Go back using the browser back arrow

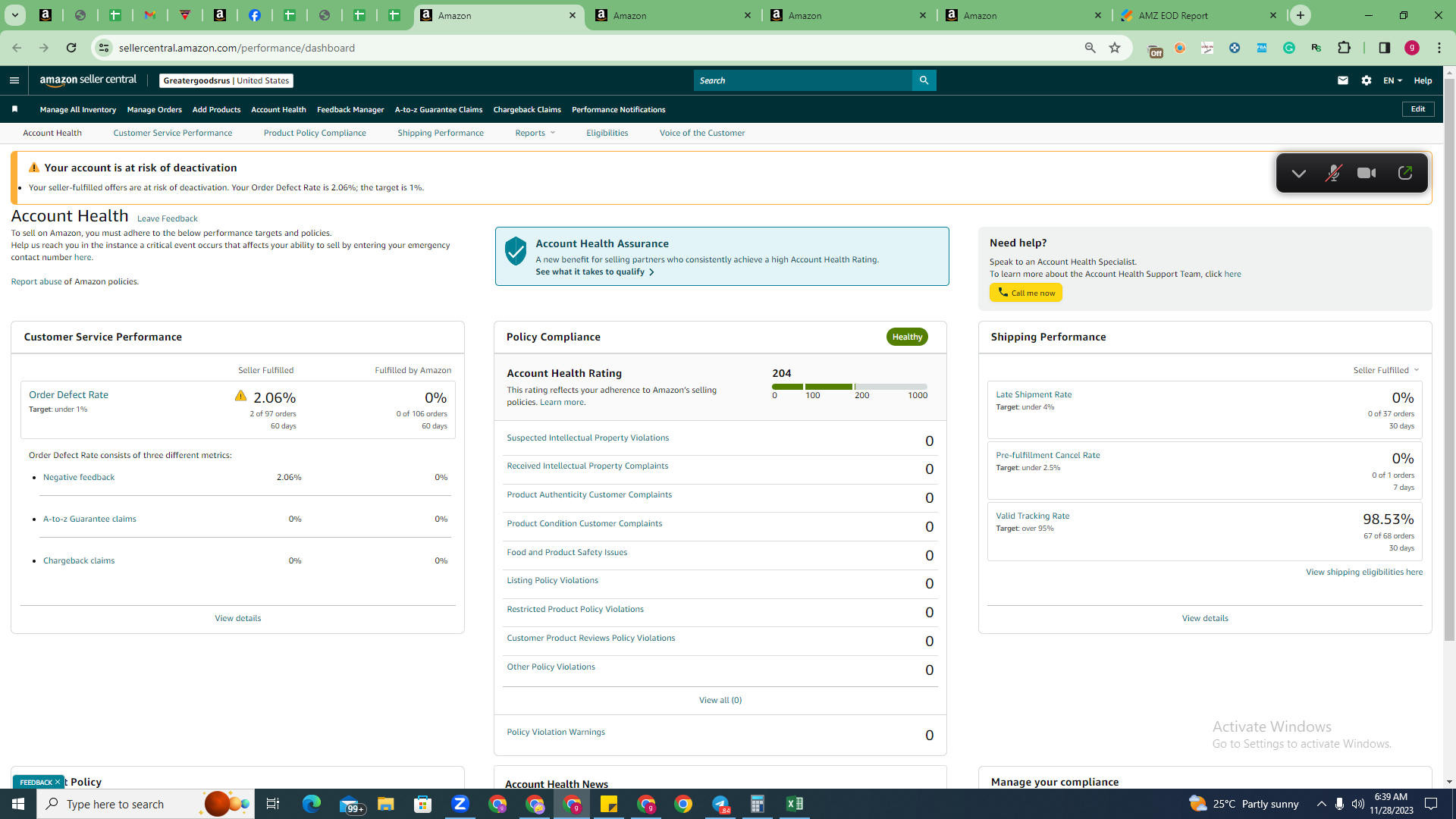17,48
